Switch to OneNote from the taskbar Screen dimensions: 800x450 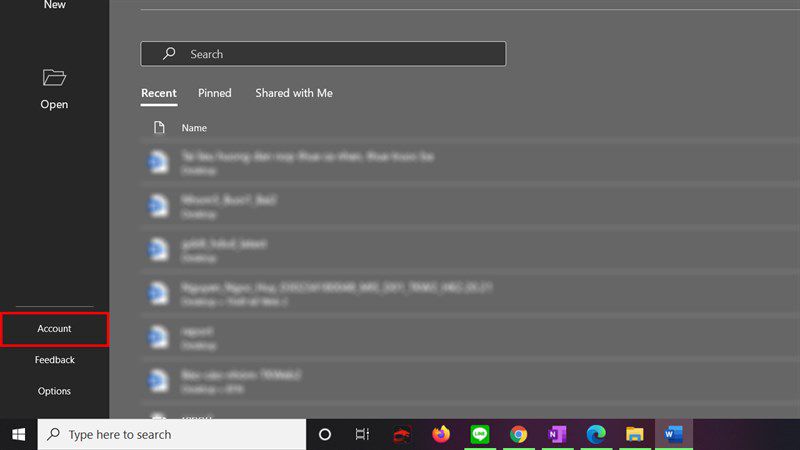click(x=557, y=434)
